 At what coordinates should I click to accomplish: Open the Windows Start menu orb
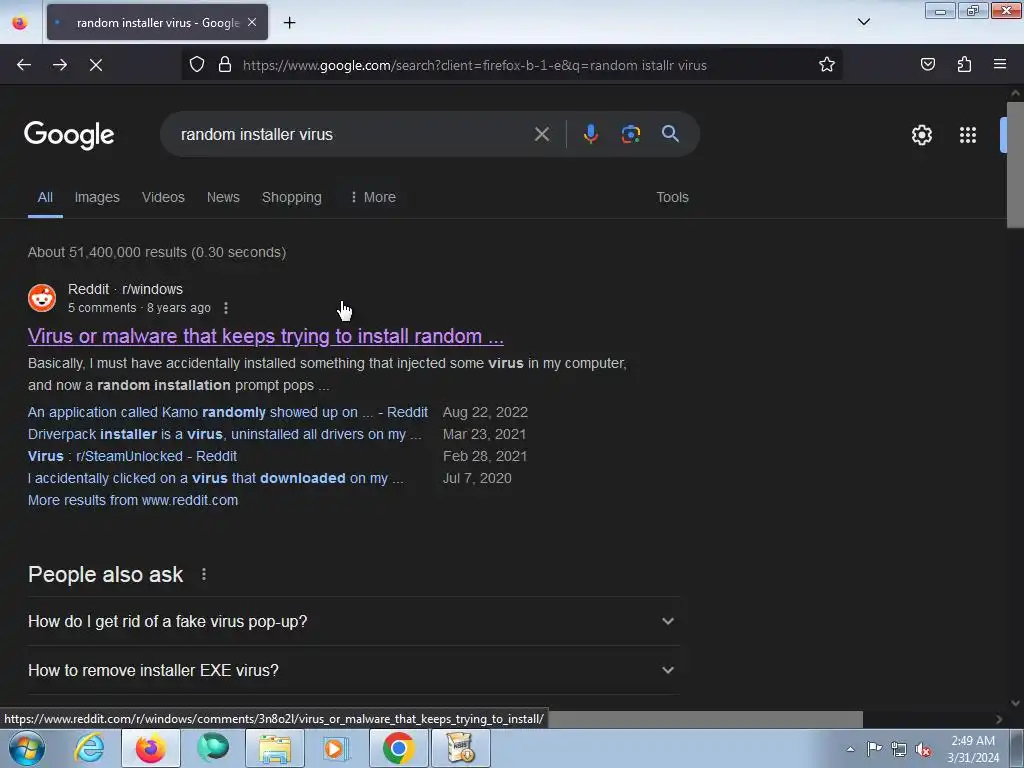pyautogui.click(x=27, y=748)
